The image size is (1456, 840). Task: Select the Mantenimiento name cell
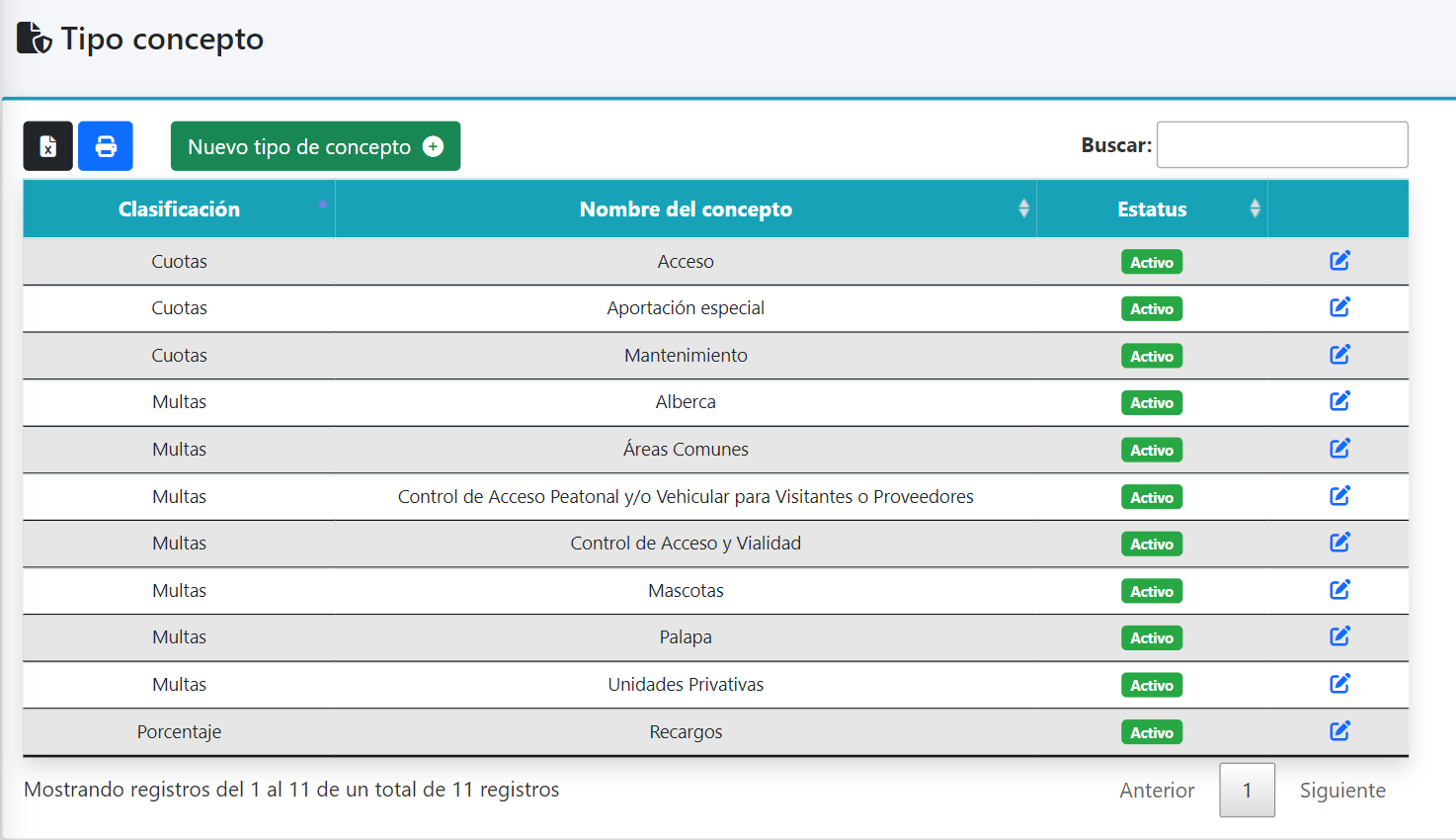[686, 356]
